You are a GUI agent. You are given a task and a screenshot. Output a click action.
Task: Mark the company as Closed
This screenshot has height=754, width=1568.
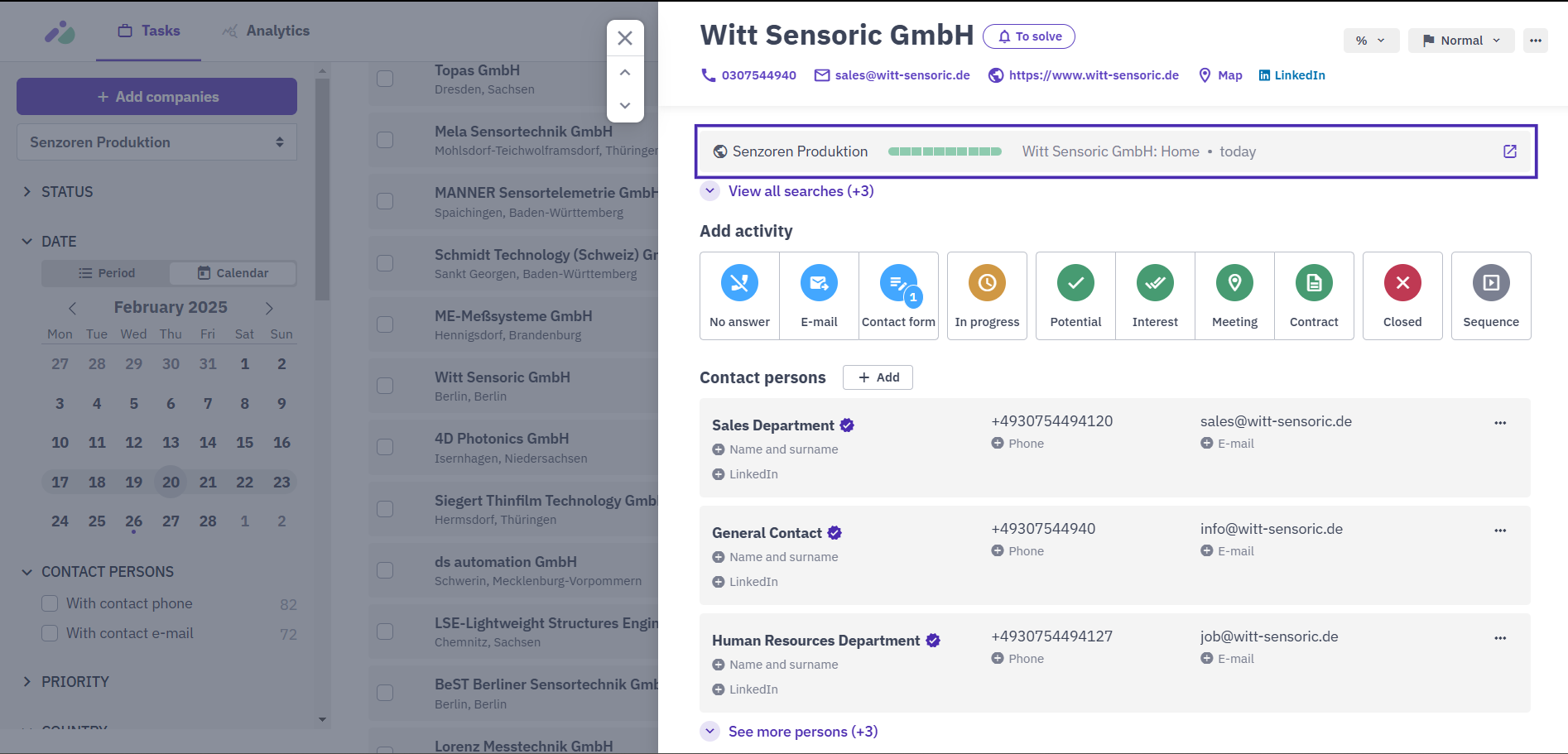point(1402,295)
